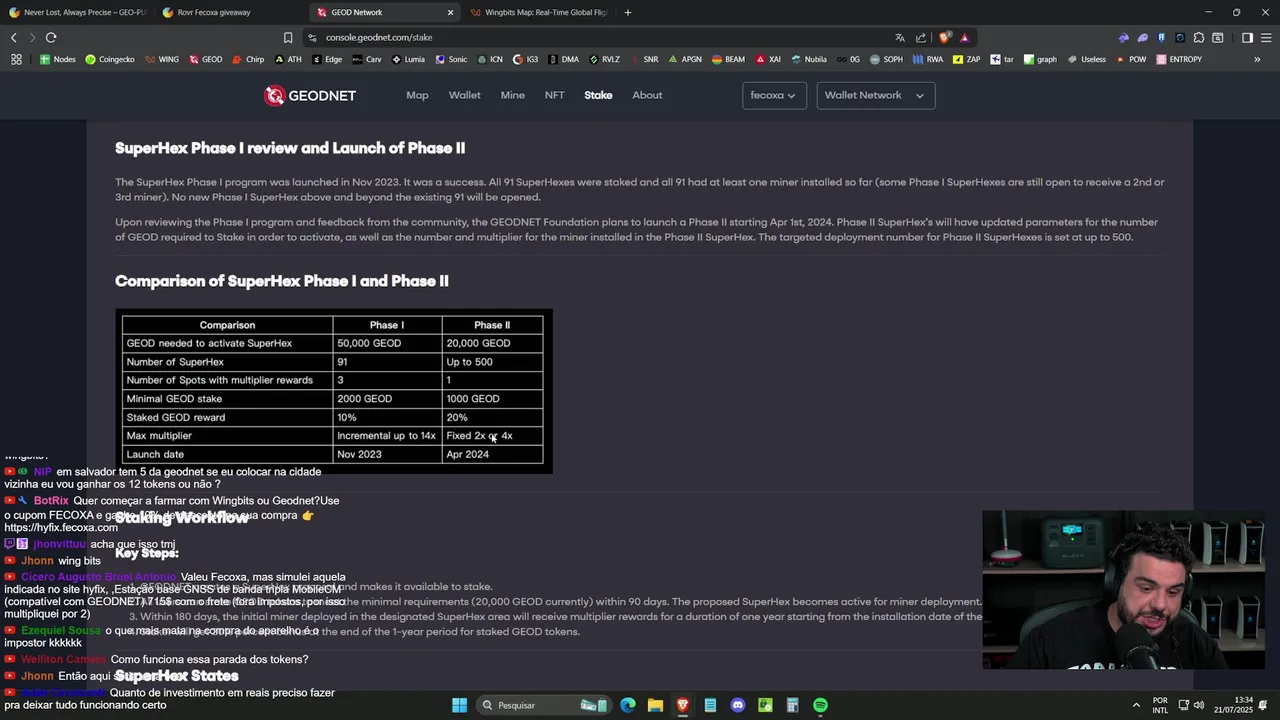Click the 'Incremental up to 14x' cell
This screenshot has height=720, width=1280.
coord(387,436)
